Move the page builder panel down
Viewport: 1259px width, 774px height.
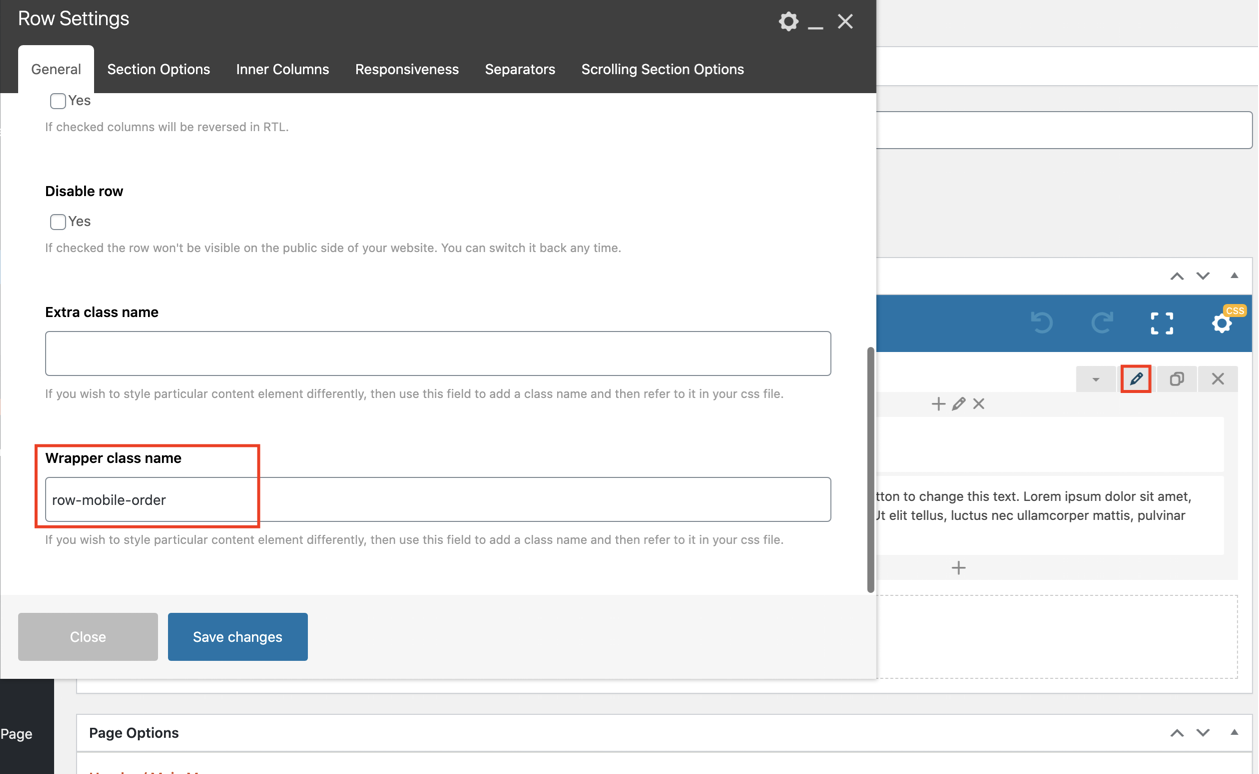(1203, 276)
